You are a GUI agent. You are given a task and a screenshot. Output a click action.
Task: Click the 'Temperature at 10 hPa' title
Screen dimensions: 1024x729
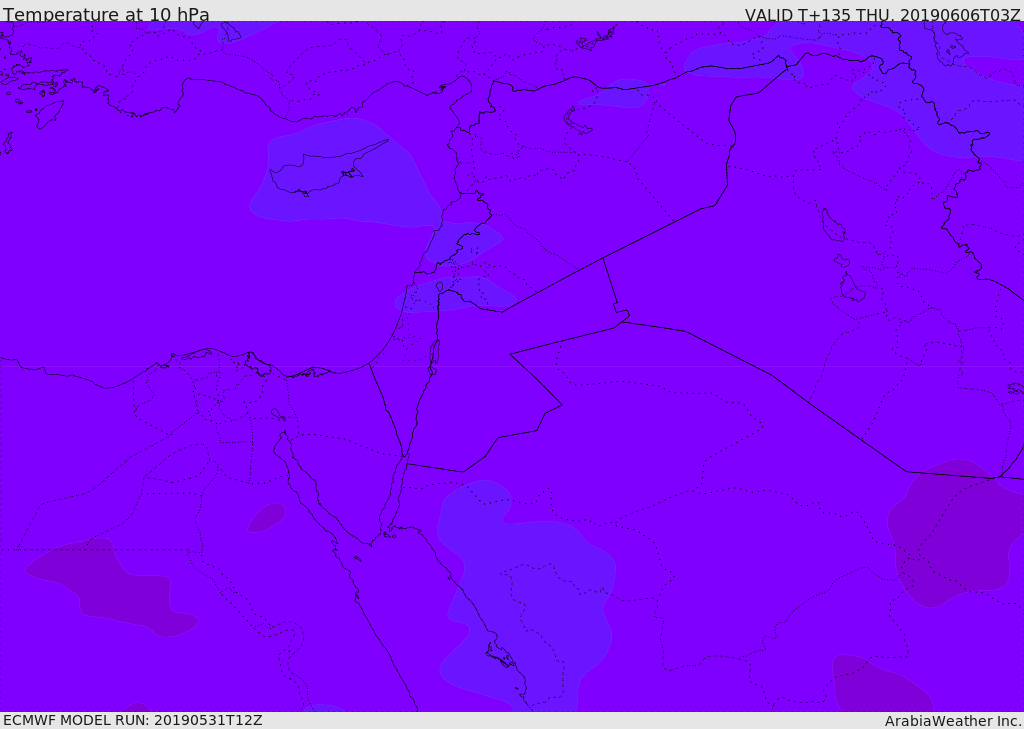pos(106,14)
